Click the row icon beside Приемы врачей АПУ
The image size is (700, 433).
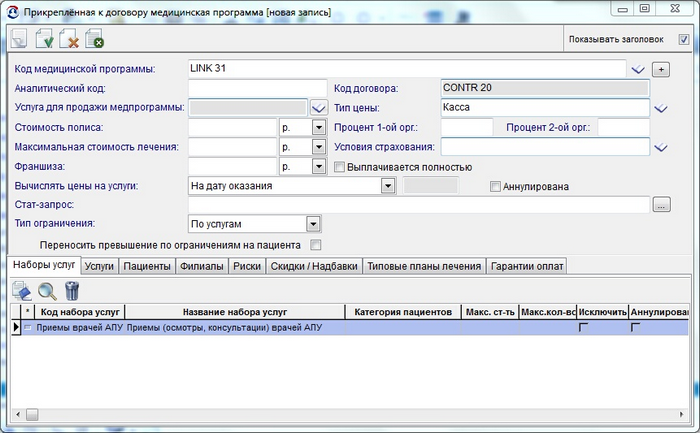coord(28,327)
